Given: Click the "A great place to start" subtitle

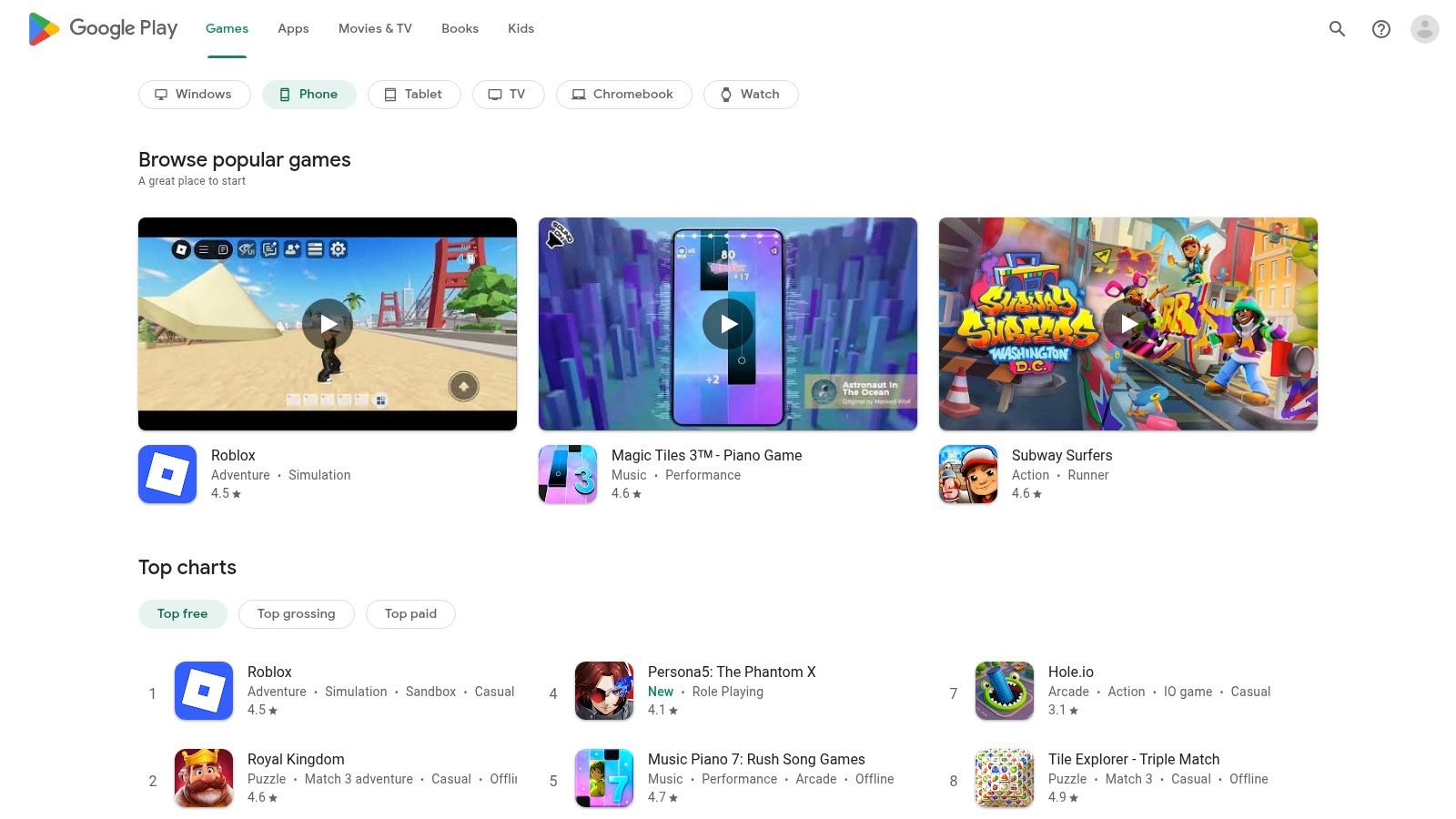Looking at the screenshot, I should [x=192, y=181].
